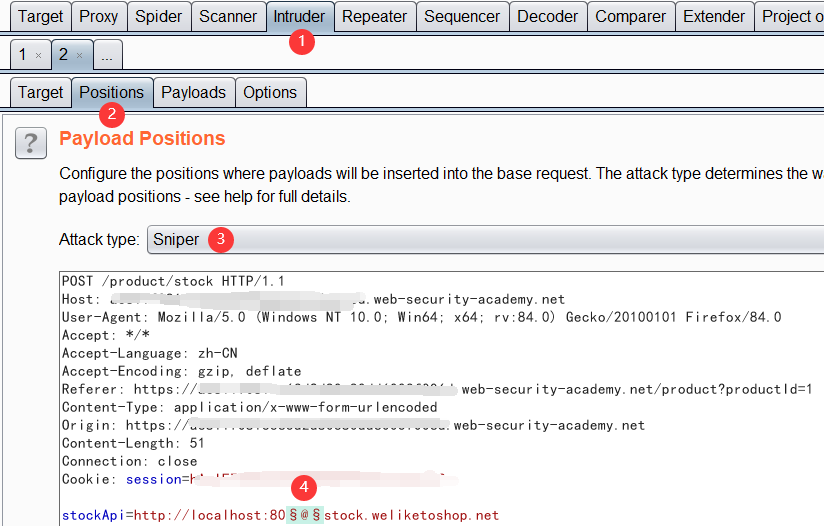Viewport: 824px width, 526px height.
Task: Close attack tab 1 with its x
Action: point(38,55)
